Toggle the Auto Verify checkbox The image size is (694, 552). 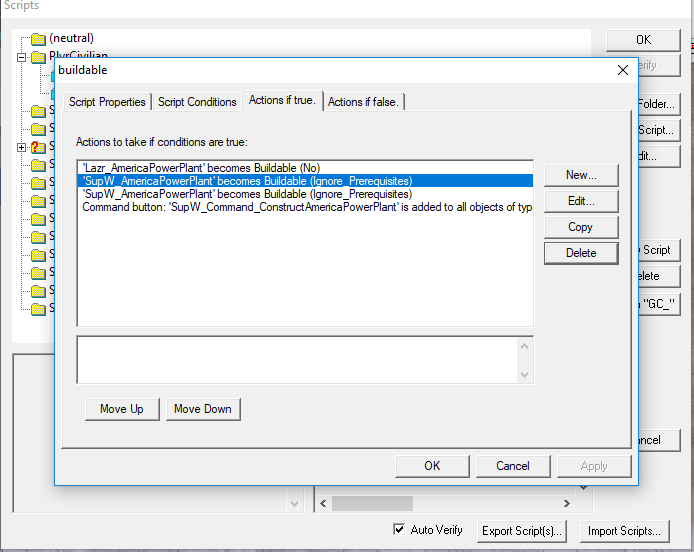point(400,530)
